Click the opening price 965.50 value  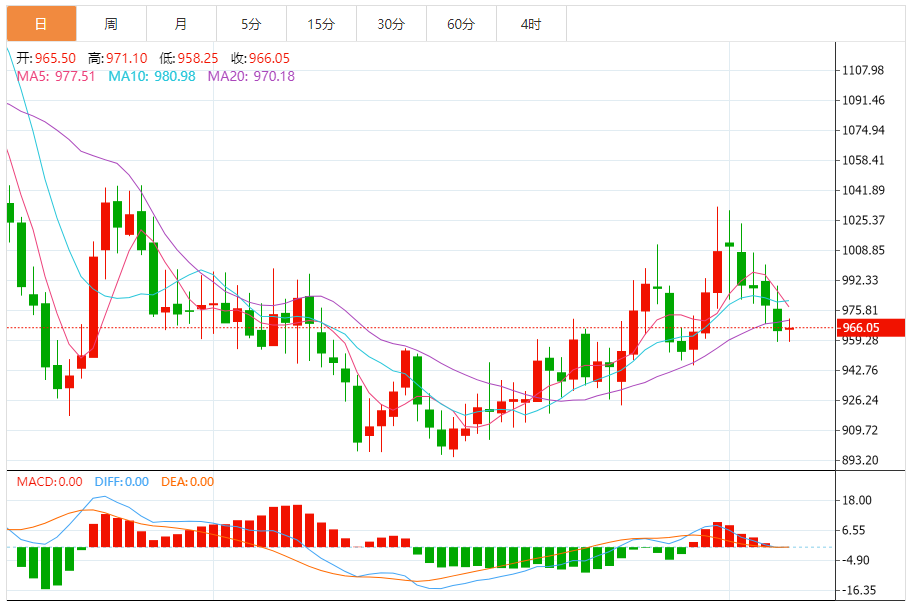[55, 58]
